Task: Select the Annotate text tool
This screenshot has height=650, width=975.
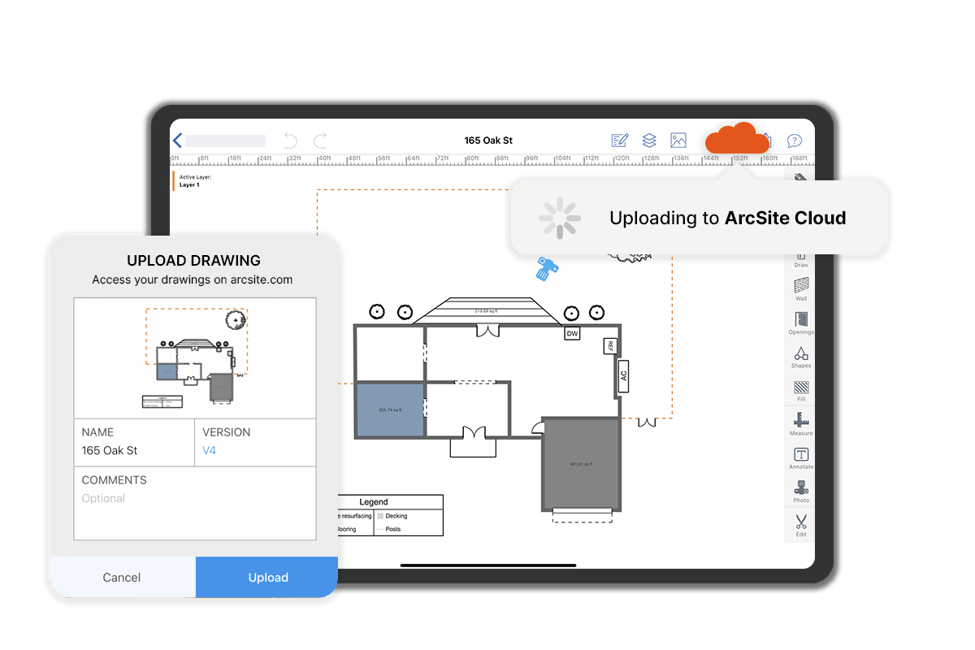Action: pyautogui.click(x=801, y=458)
